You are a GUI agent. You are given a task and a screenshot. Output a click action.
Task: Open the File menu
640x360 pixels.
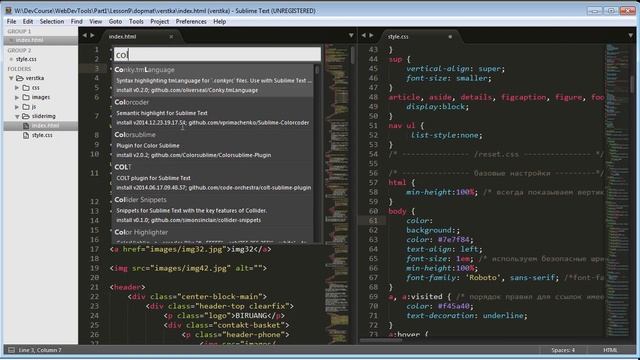tap(11, 21)
